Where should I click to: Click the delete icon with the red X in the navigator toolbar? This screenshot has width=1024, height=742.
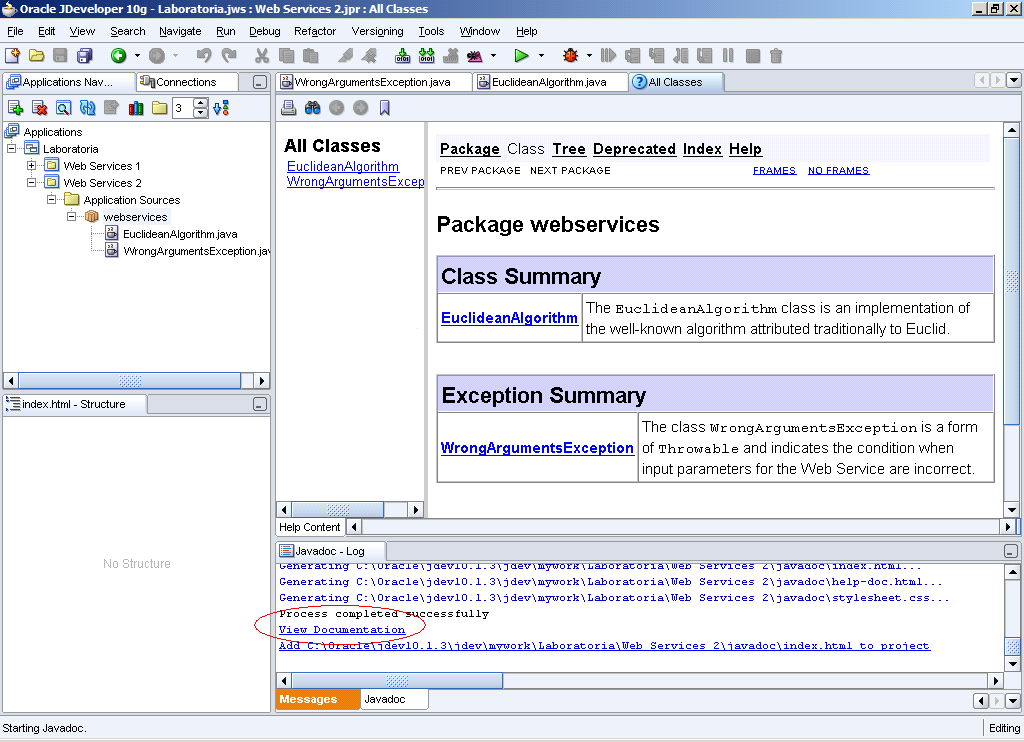[x=39, y=108]
